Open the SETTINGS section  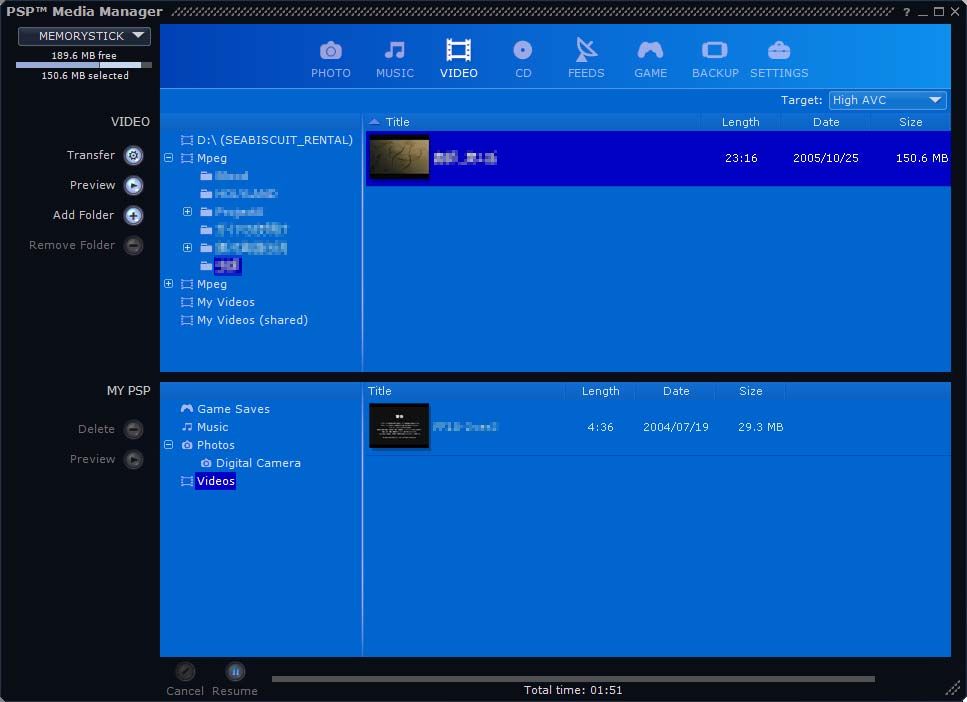[779, 59]
